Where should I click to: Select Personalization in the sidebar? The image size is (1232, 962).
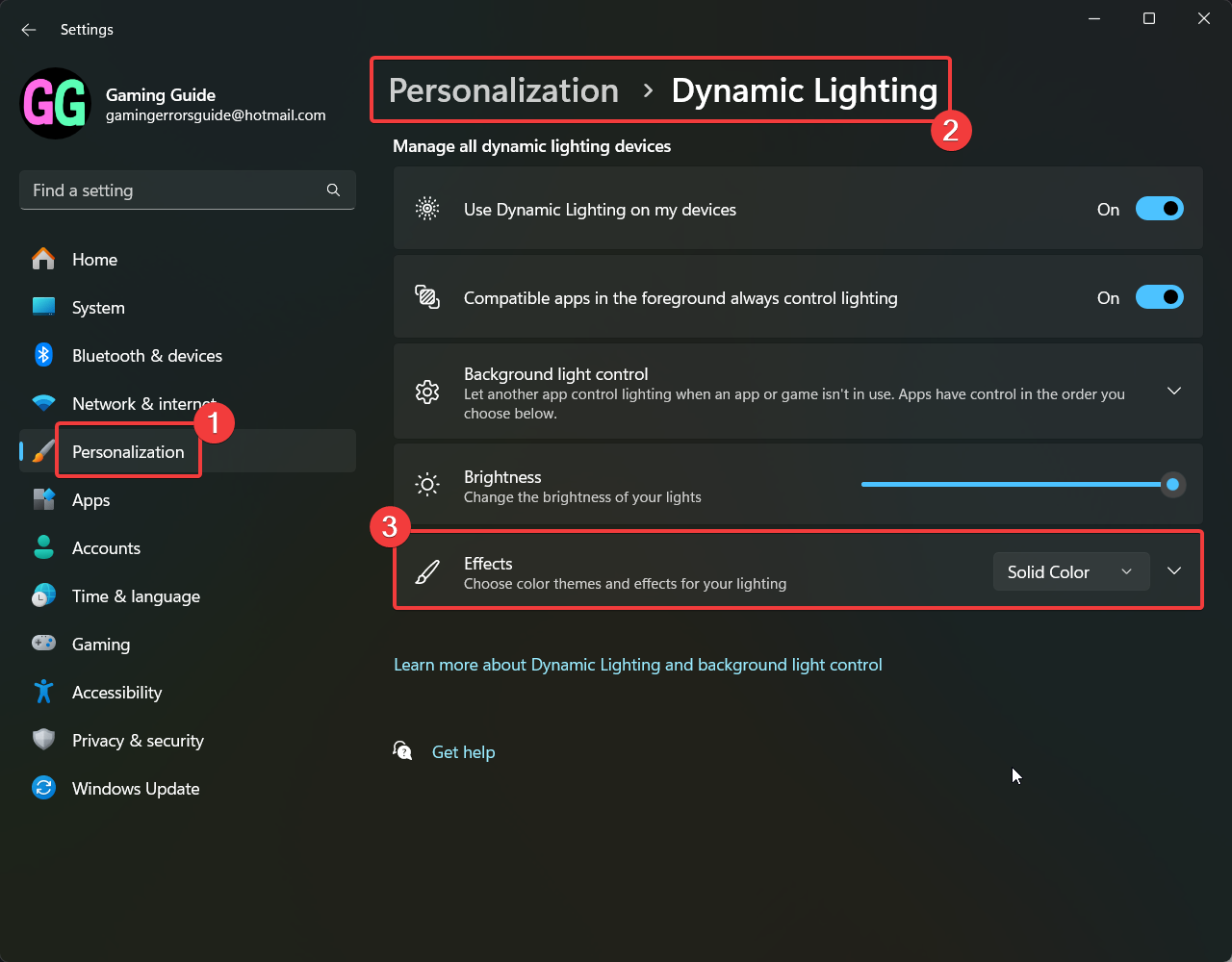128,451
